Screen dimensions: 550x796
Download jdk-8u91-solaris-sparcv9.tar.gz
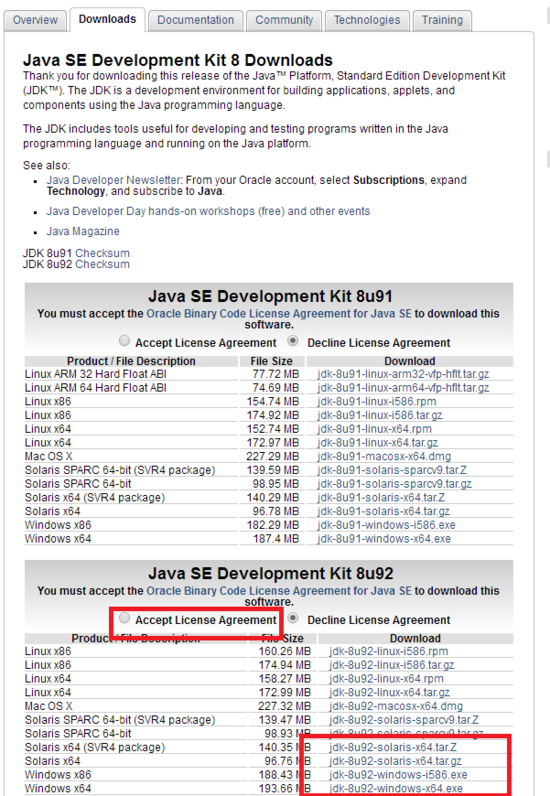click(395, 484)
